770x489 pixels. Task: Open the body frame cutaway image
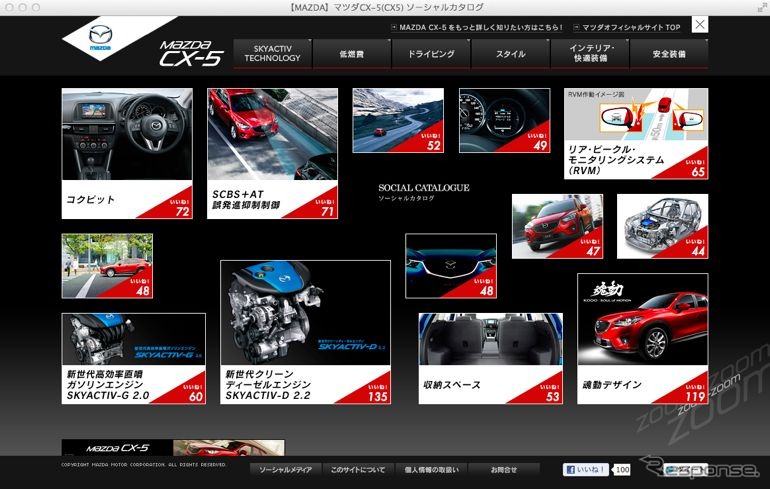662,226
